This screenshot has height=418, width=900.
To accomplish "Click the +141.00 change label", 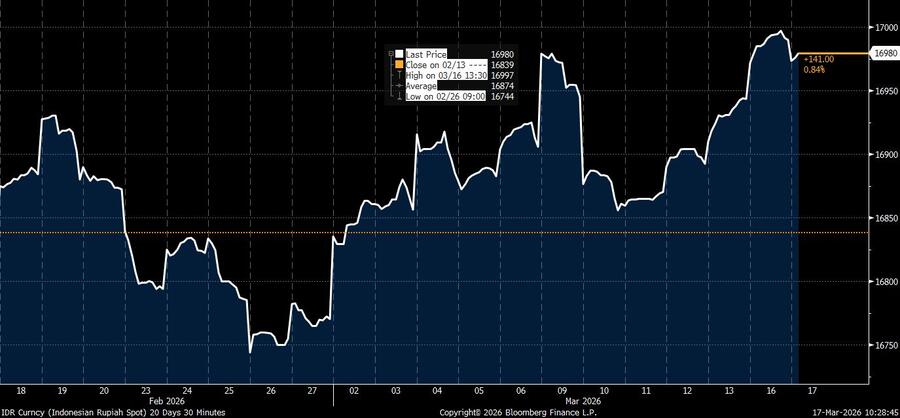I will 818,59.
